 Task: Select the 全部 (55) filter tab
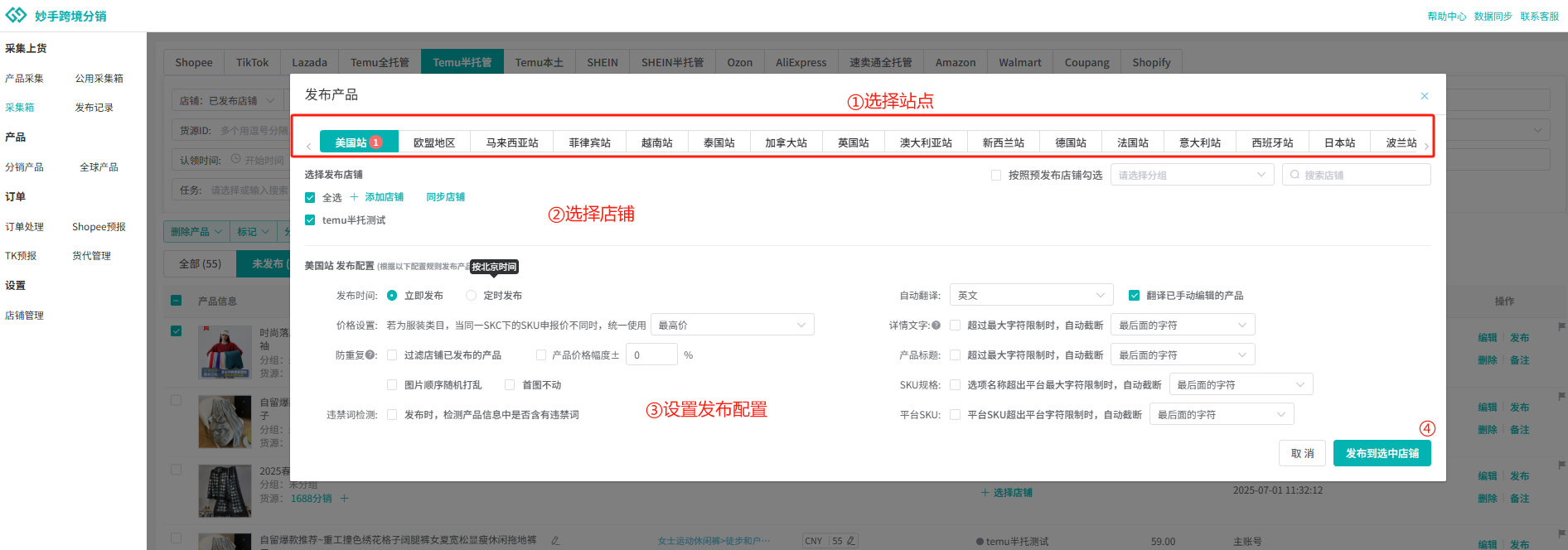pos(200,263)
